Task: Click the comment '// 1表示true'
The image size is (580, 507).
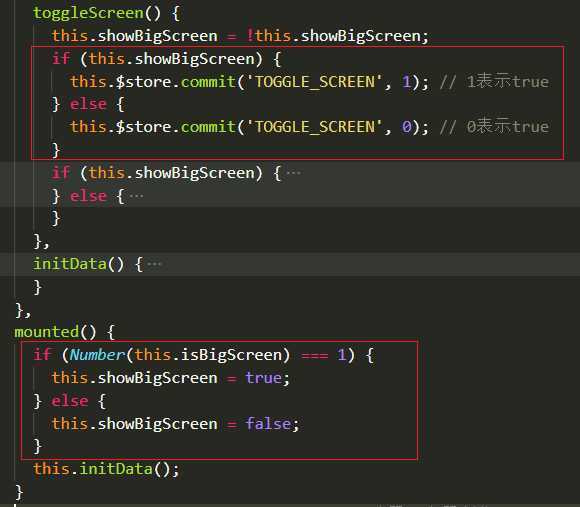Action: [494, 82]
